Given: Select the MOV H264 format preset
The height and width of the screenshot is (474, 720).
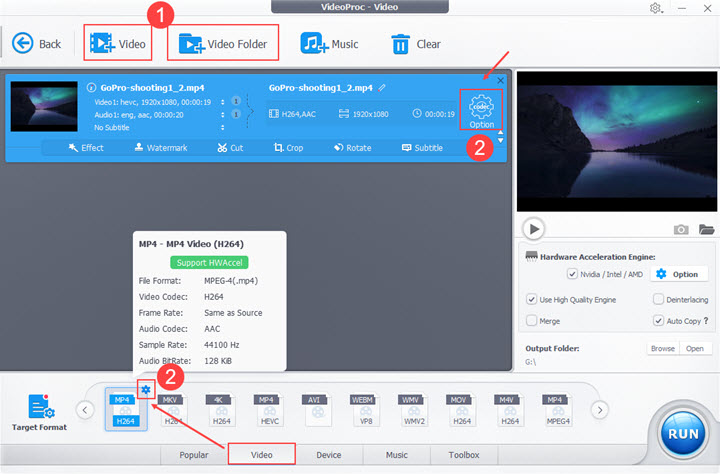Looking at the screenshot, I should click(x=462, y=410).
